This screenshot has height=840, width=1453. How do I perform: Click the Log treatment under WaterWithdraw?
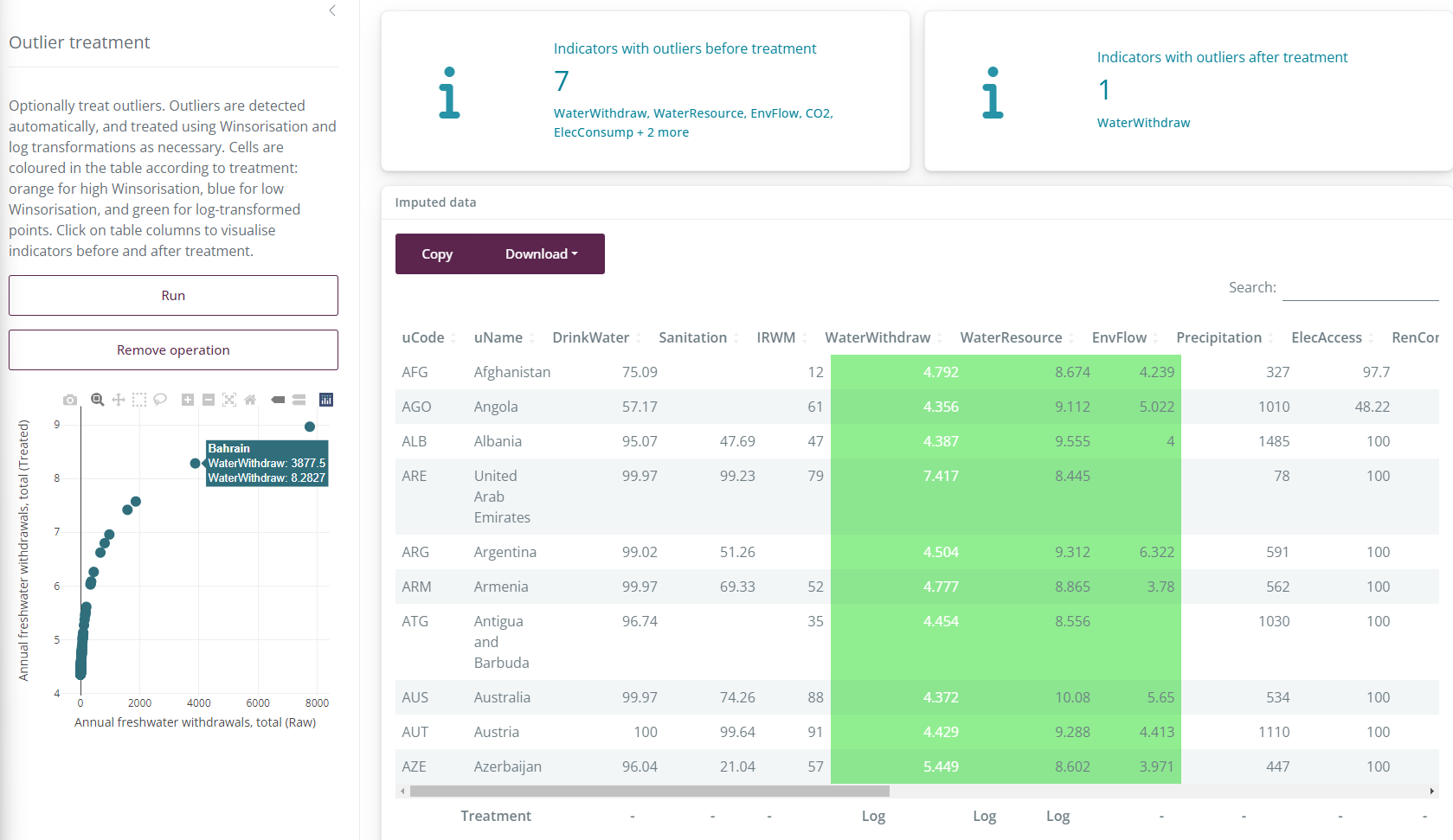(873, 816)
